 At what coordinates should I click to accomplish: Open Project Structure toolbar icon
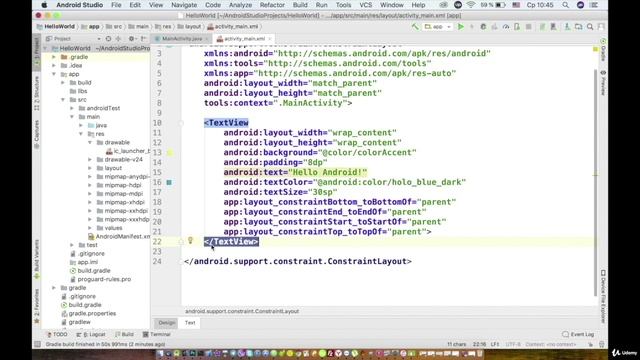578,27
